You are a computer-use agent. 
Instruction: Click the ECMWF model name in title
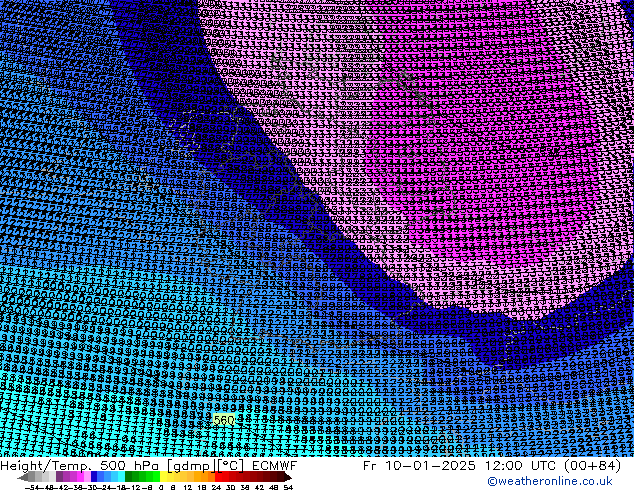click(275, 466)
